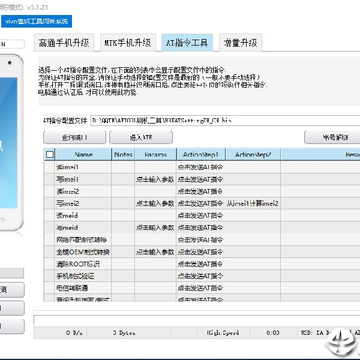Click the Params column header
The image size is (360, 360).
coord(156,155)
